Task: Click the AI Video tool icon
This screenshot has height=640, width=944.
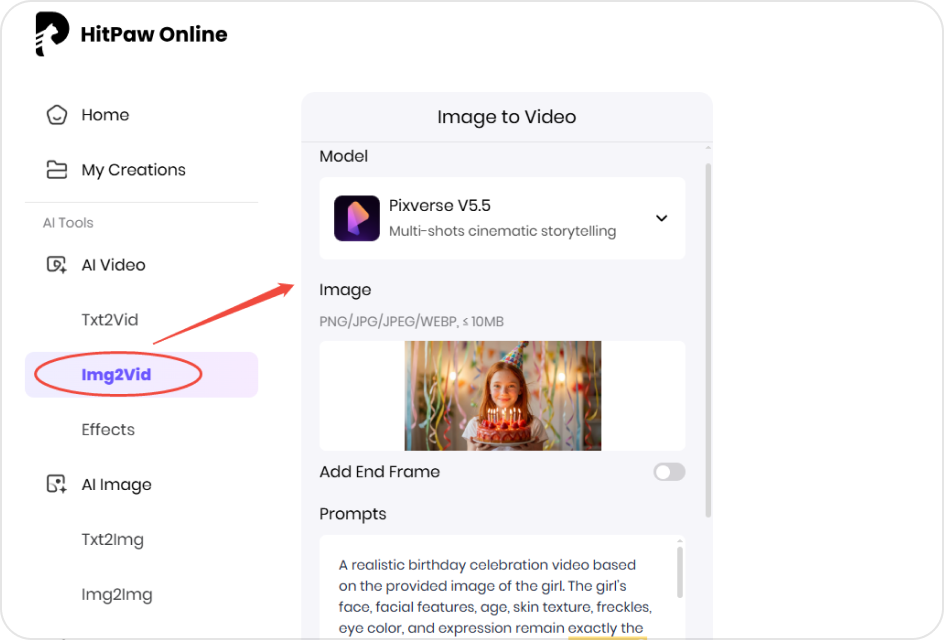Action: point(57,264)
